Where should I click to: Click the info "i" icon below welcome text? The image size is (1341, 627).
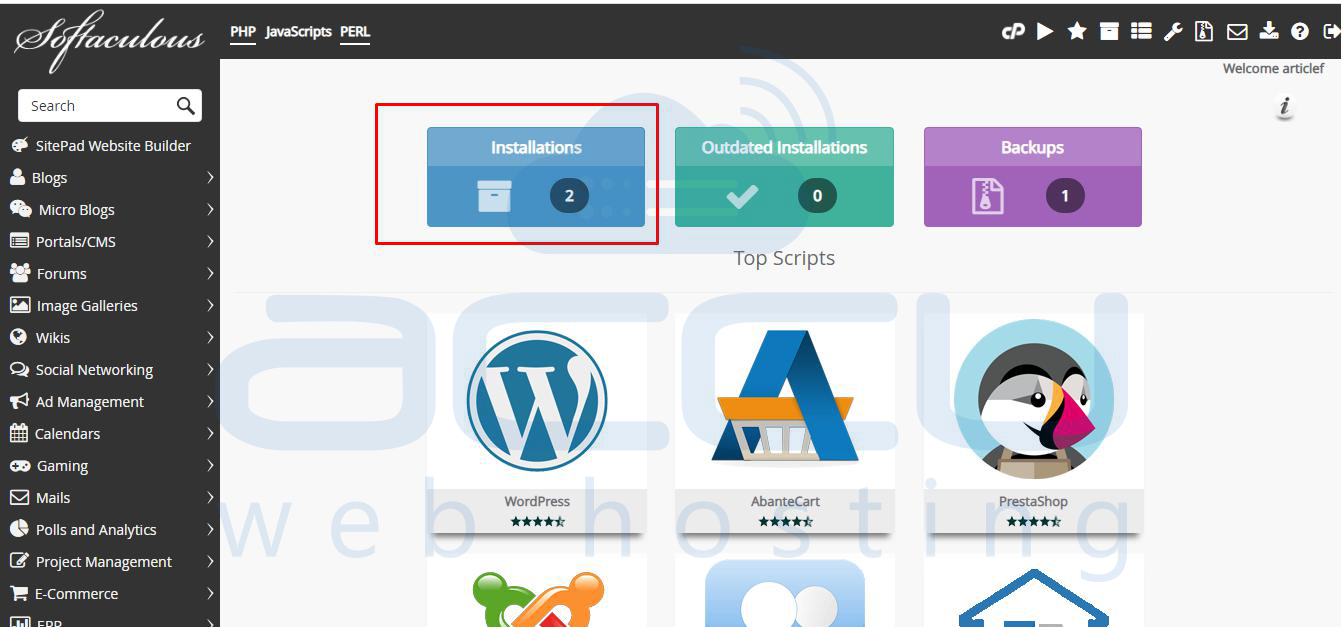click(1285, 106)
